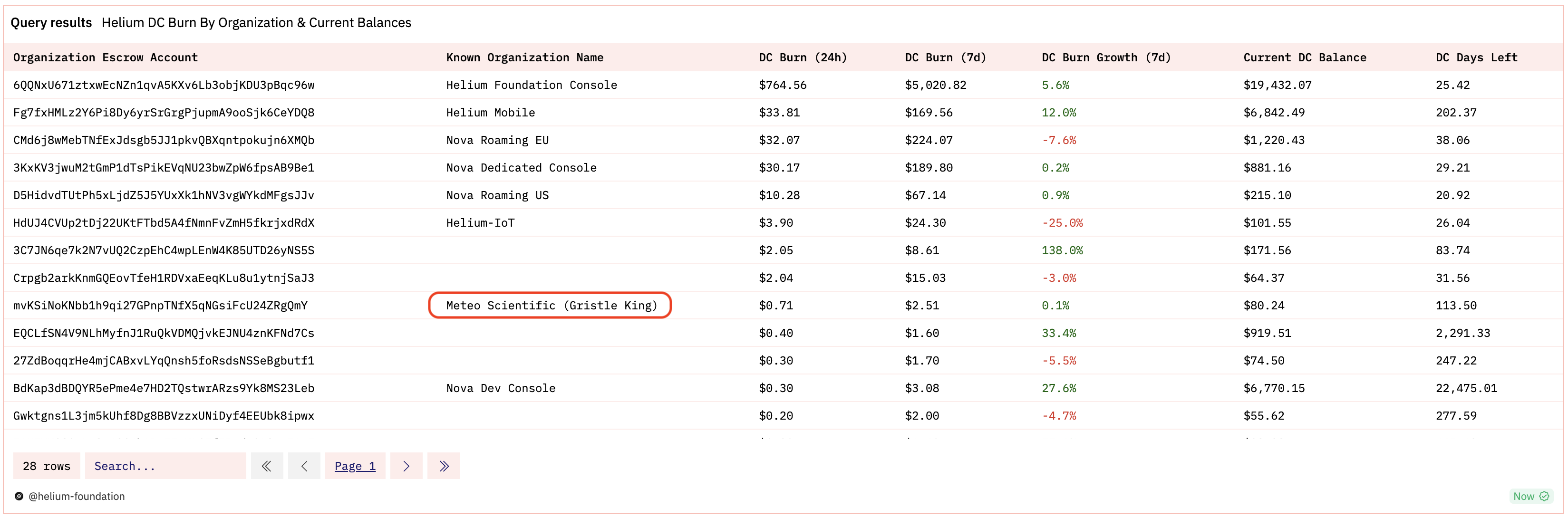Select the Meteo Scientific (Gristle King) cell
Image resolution: width=1568 pixels, height=518 pixels.
[551, 306]
